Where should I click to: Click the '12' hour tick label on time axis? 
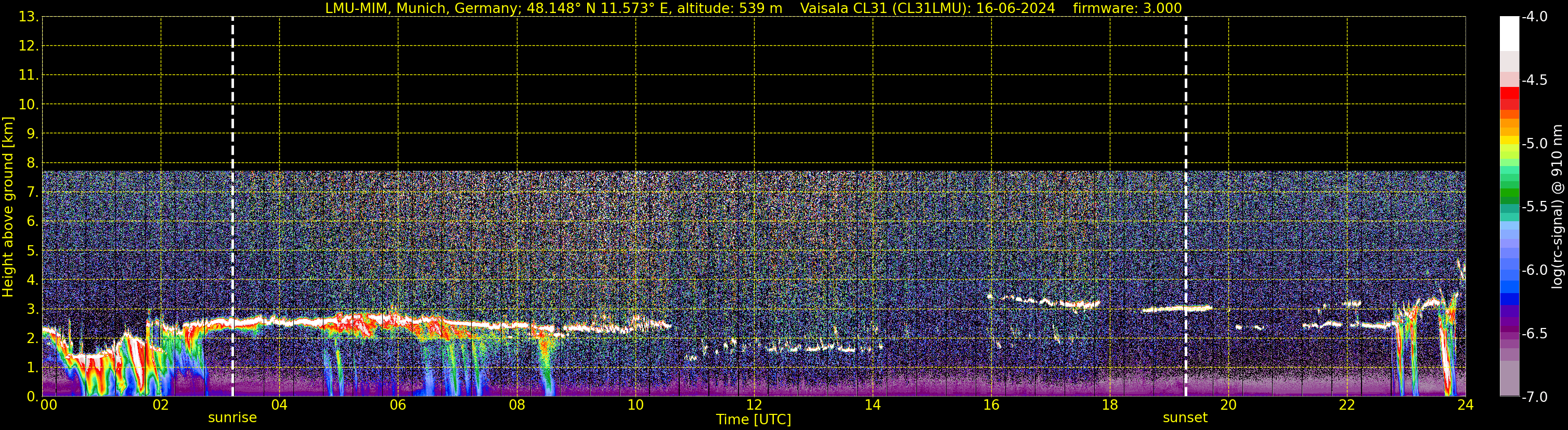pos(754,406)
